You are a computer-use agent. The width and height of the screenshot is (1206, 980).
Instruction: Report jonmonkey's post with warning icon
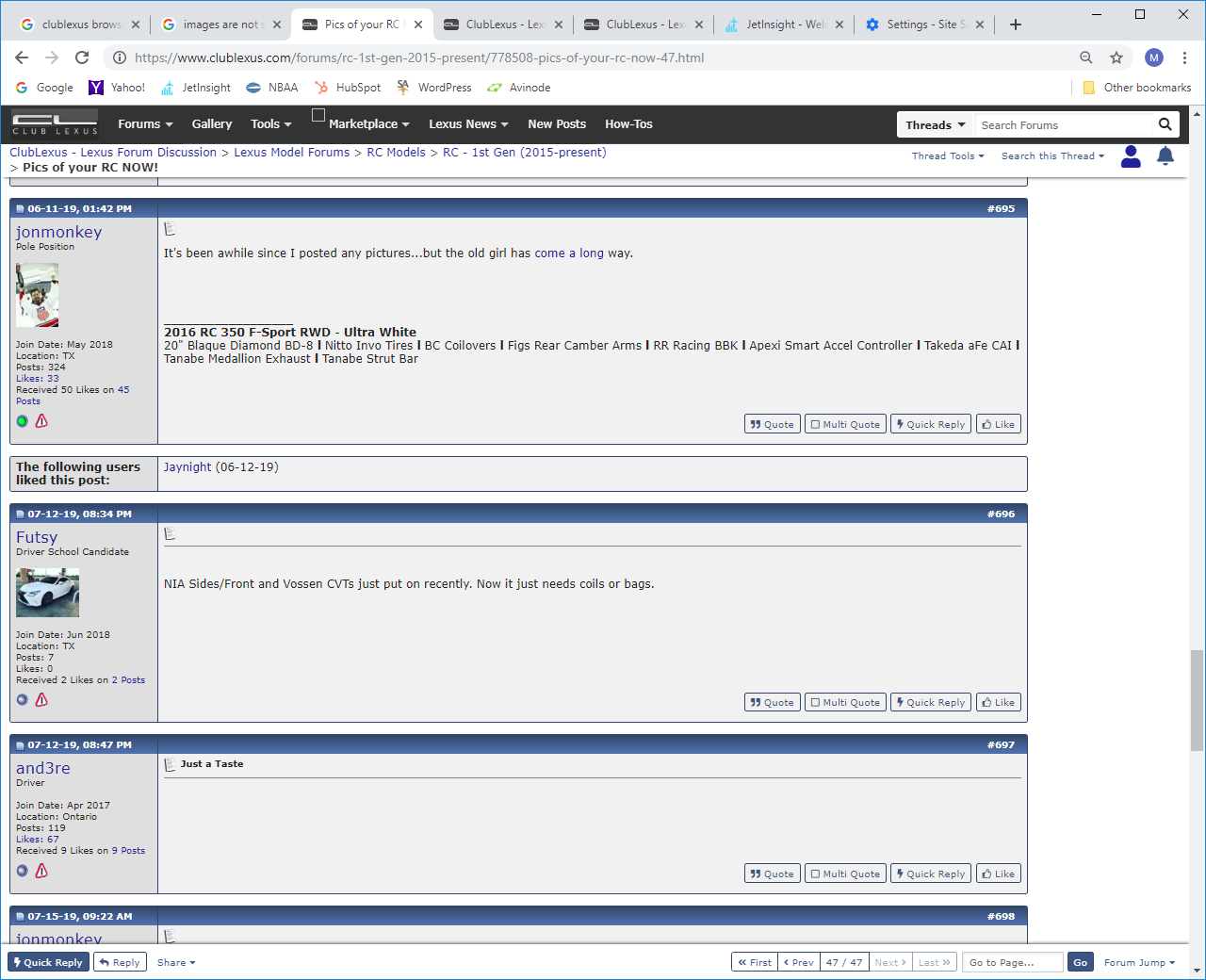point(41,421)
